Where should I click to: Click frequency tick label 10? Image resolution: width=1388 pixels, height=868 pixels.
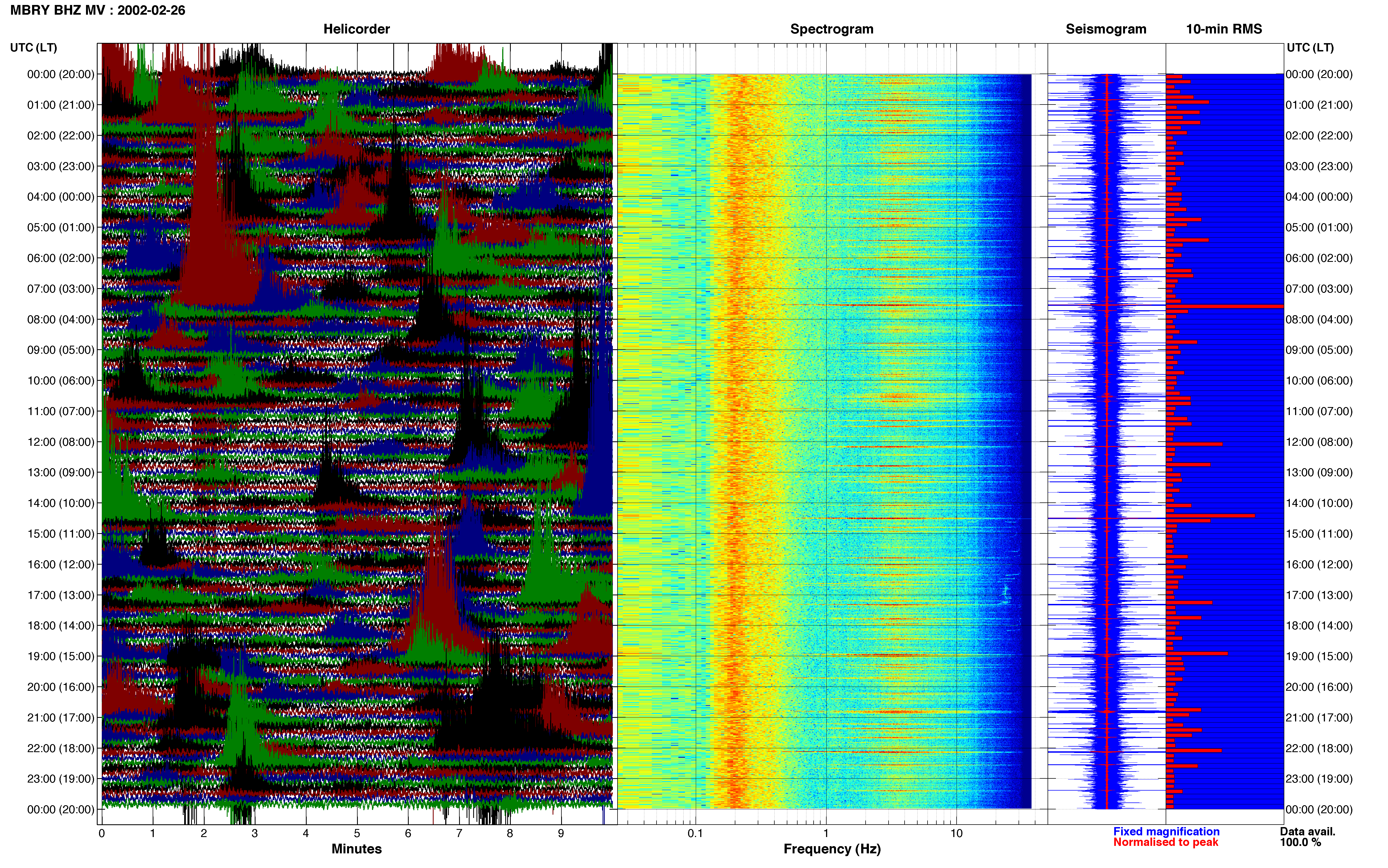click(956, 833)
